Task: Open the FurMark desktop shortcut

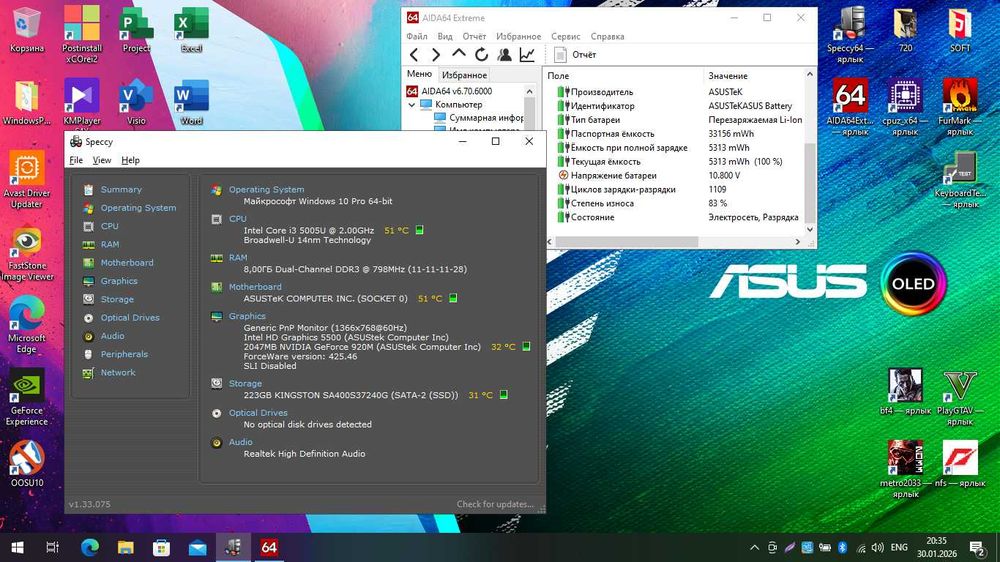Action: point(959,107)
